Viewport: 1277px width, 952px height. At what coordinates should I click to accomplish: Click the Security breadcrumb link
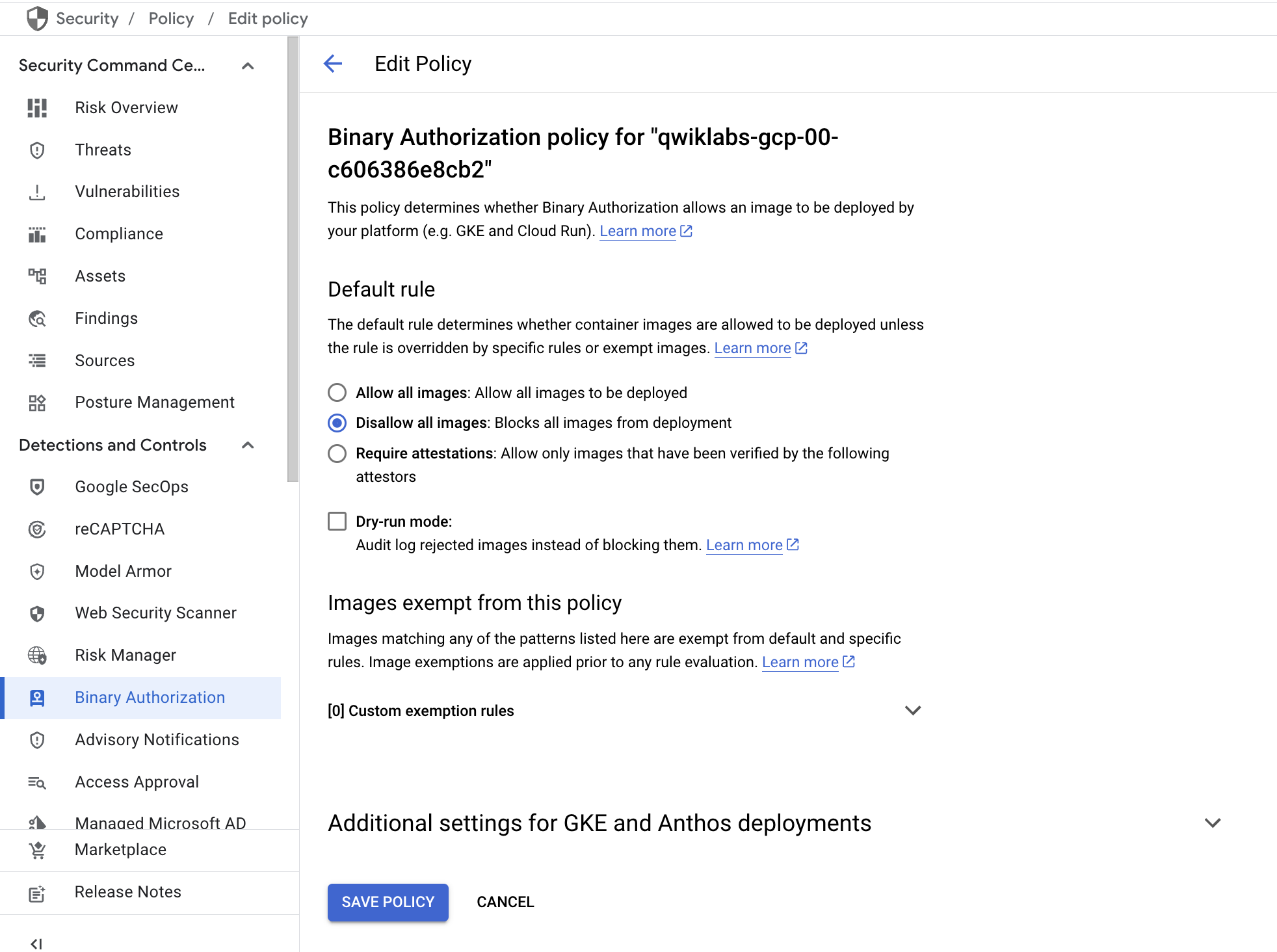coord(87,19)
